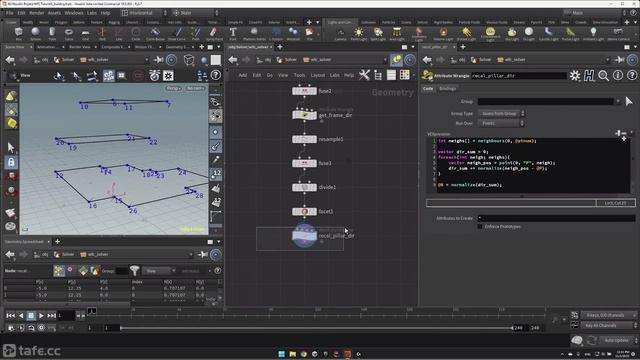Click the node name field recal_pillar_dir
Viewport: 640px width, 360px height.
point(519,76)
